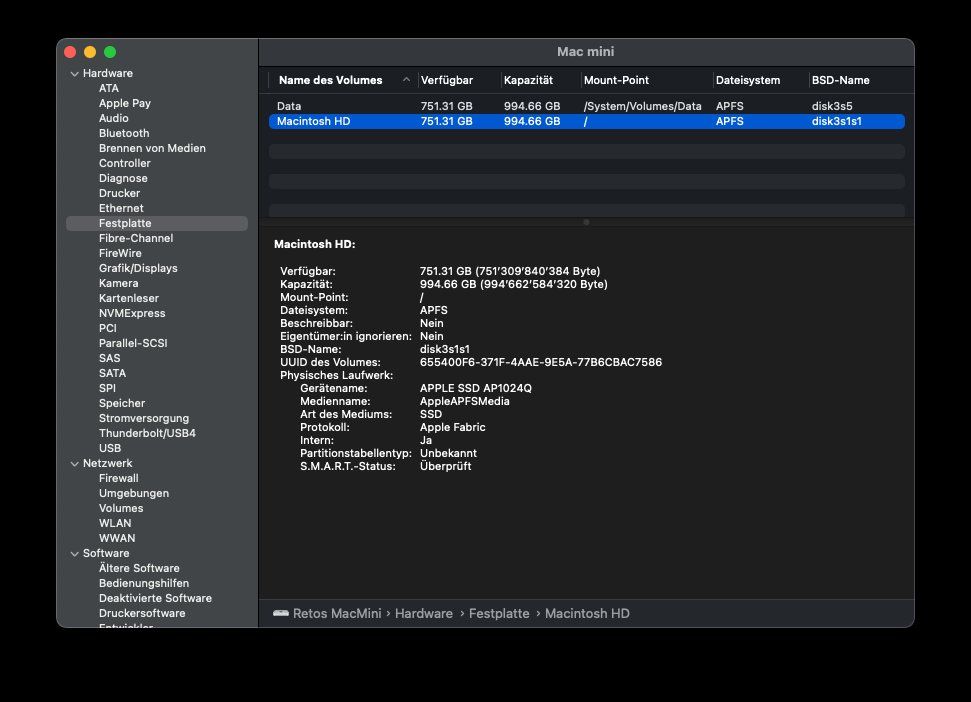Select Grafik/Displays in the sidebar
The height and width of the screenshot is (702, 971).
click(x=138, y=268)
